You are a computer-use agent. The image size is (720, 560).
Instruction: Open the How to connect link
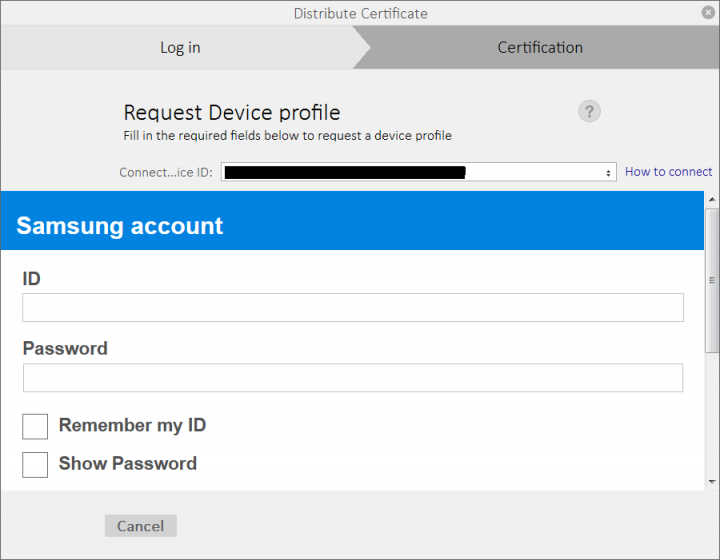coord(668,172)
